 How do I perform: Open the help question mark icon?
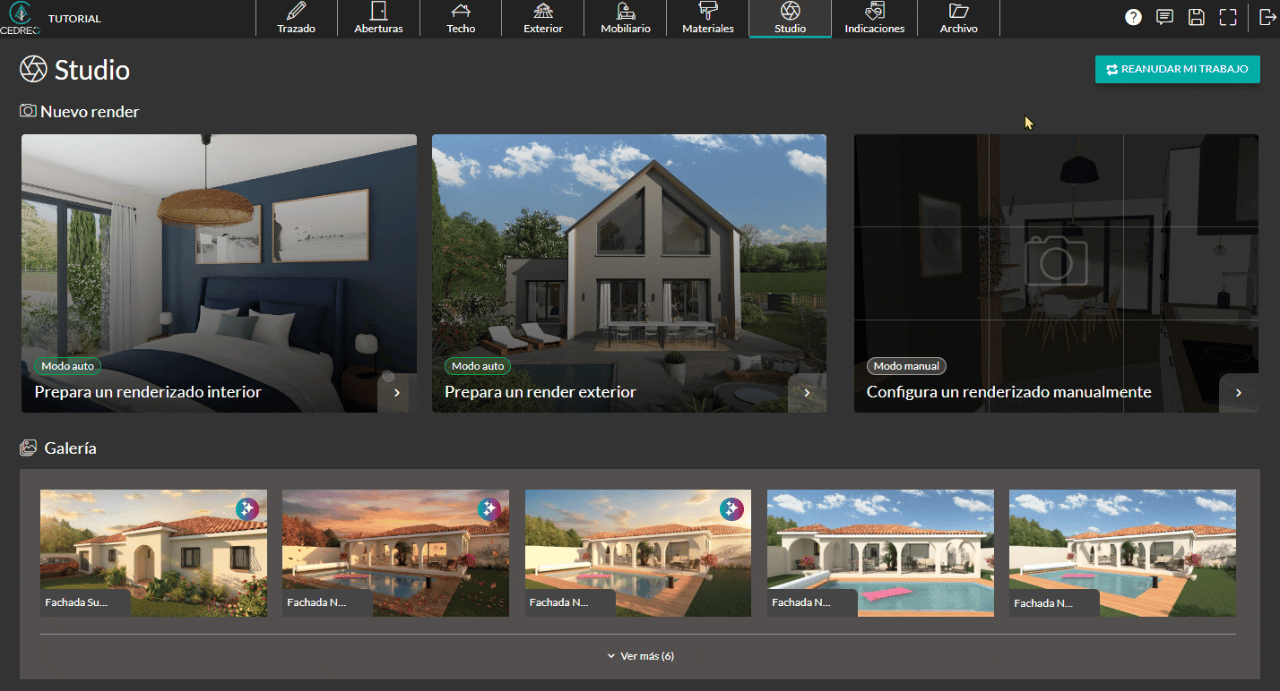pos(1133,17)
